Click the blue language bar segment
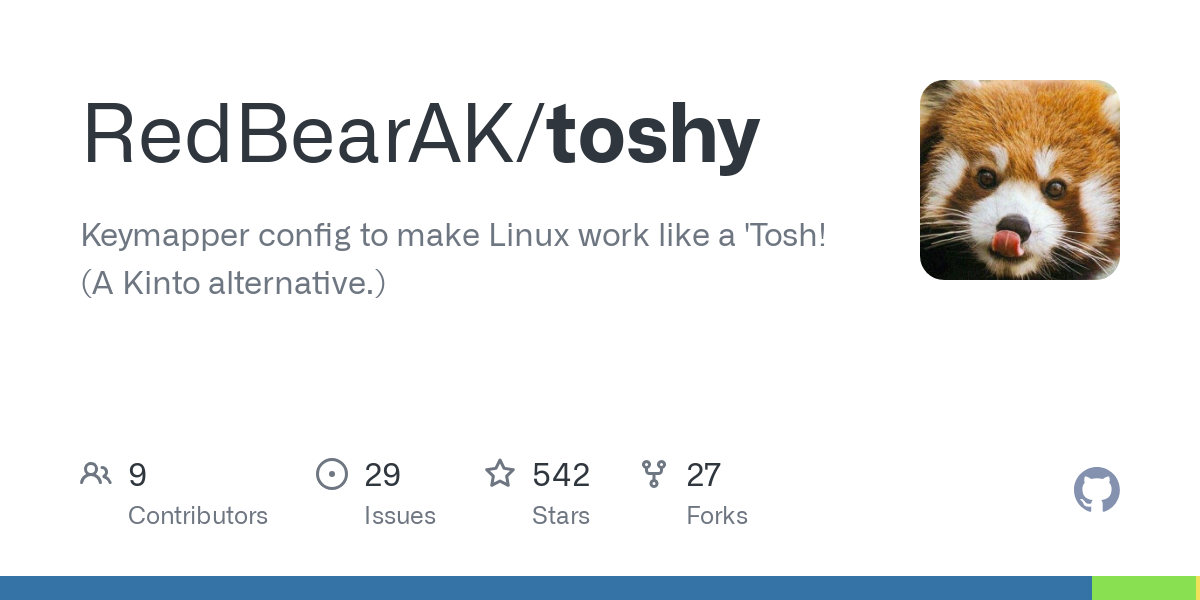This screenshot has height=600, width=1200. click(x=546, y=588)
